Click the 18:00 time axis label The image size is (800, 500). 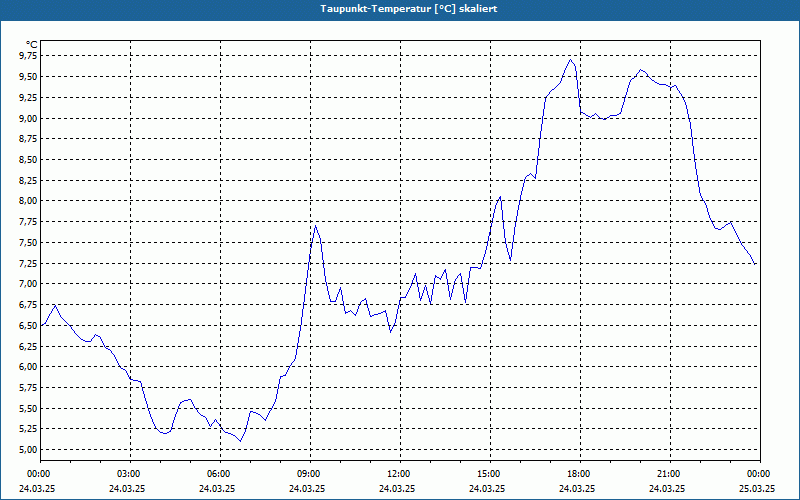[581, 474]
